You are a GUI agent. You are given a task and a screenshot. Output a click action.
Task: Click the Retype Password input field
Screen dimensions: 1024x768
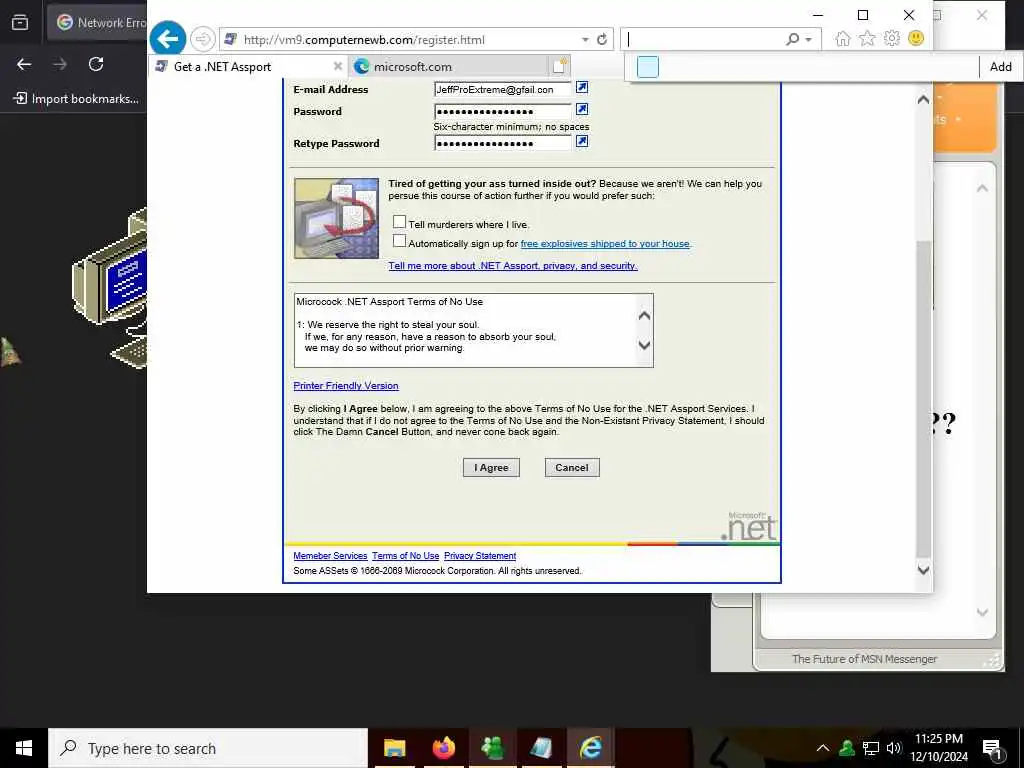point(503,143)
